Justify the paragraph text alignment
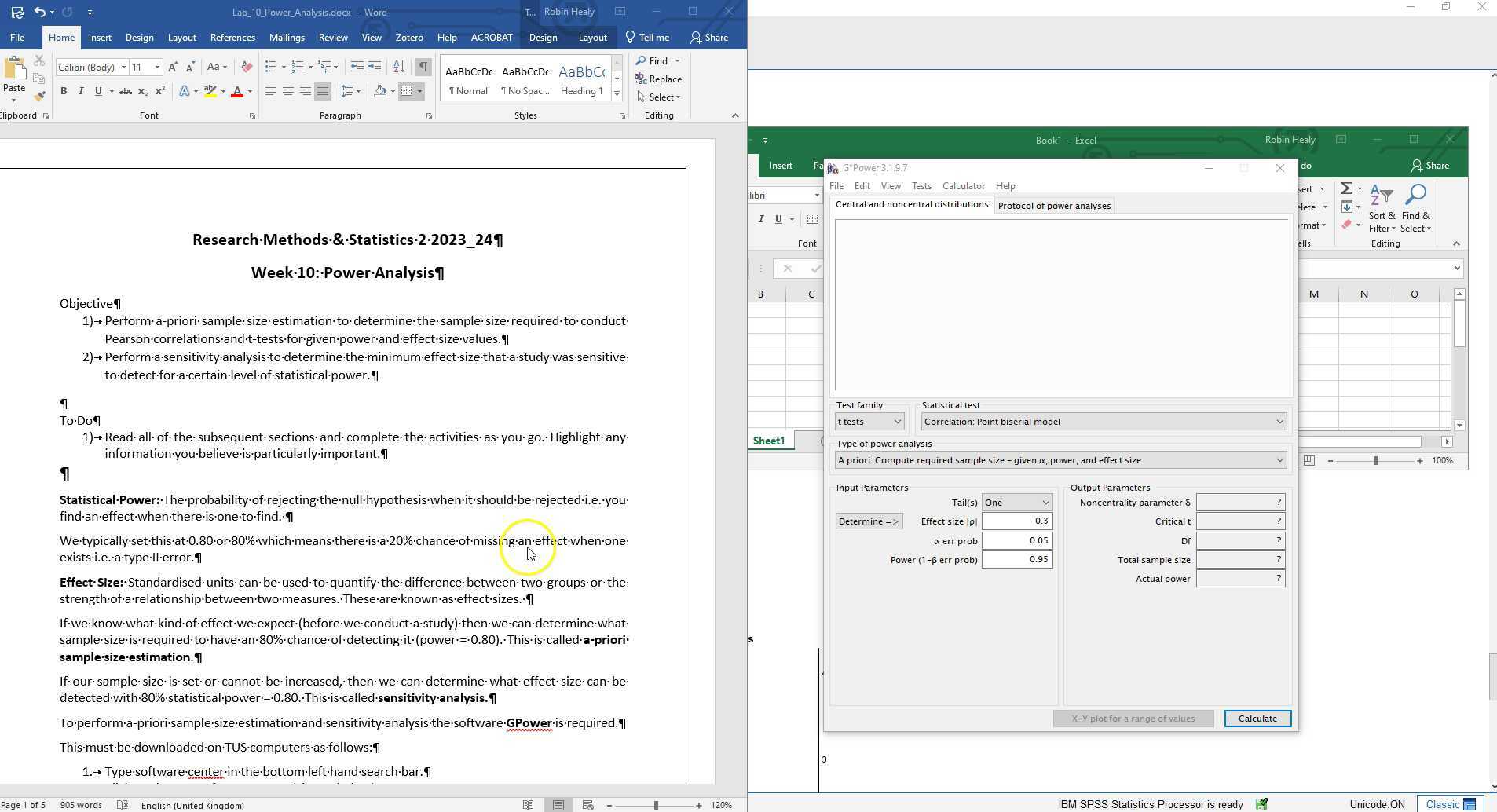This screenshot has width=1497, height=812. point(322,92)
